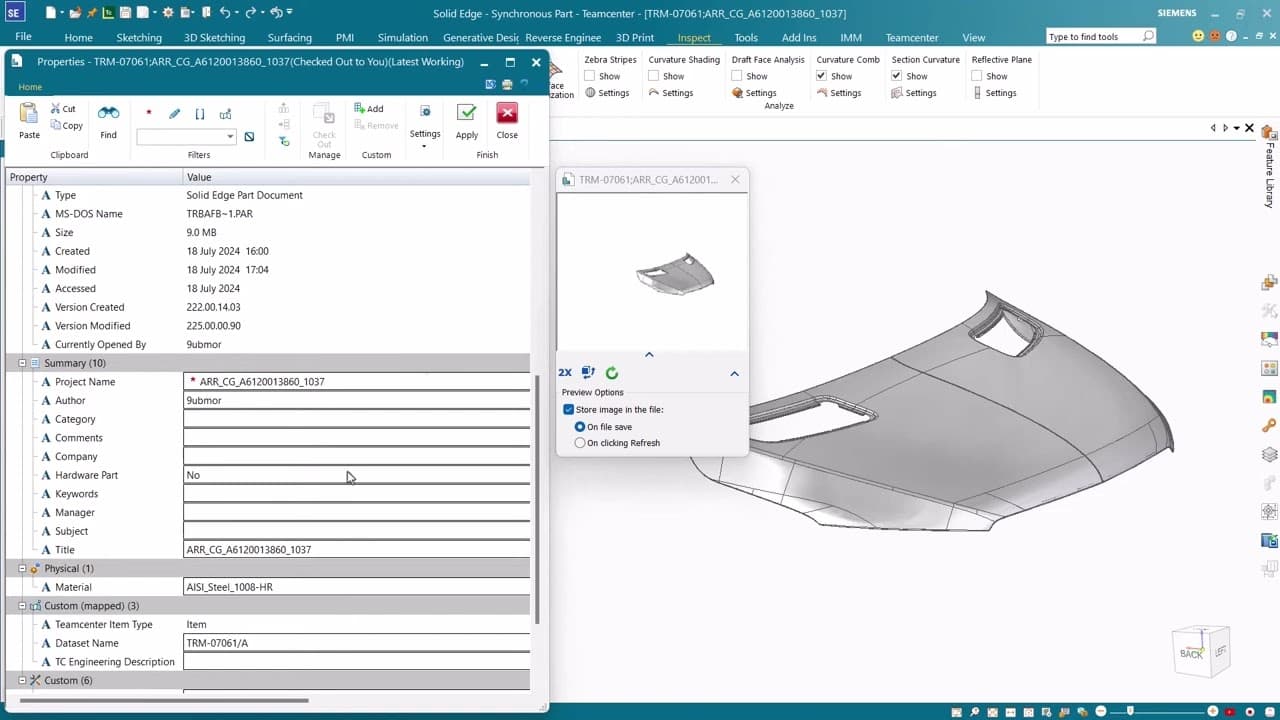1280x720 pixels.
Task: Toggle Reflective Plane Show checkbox
Action: [x=977, y=76]
